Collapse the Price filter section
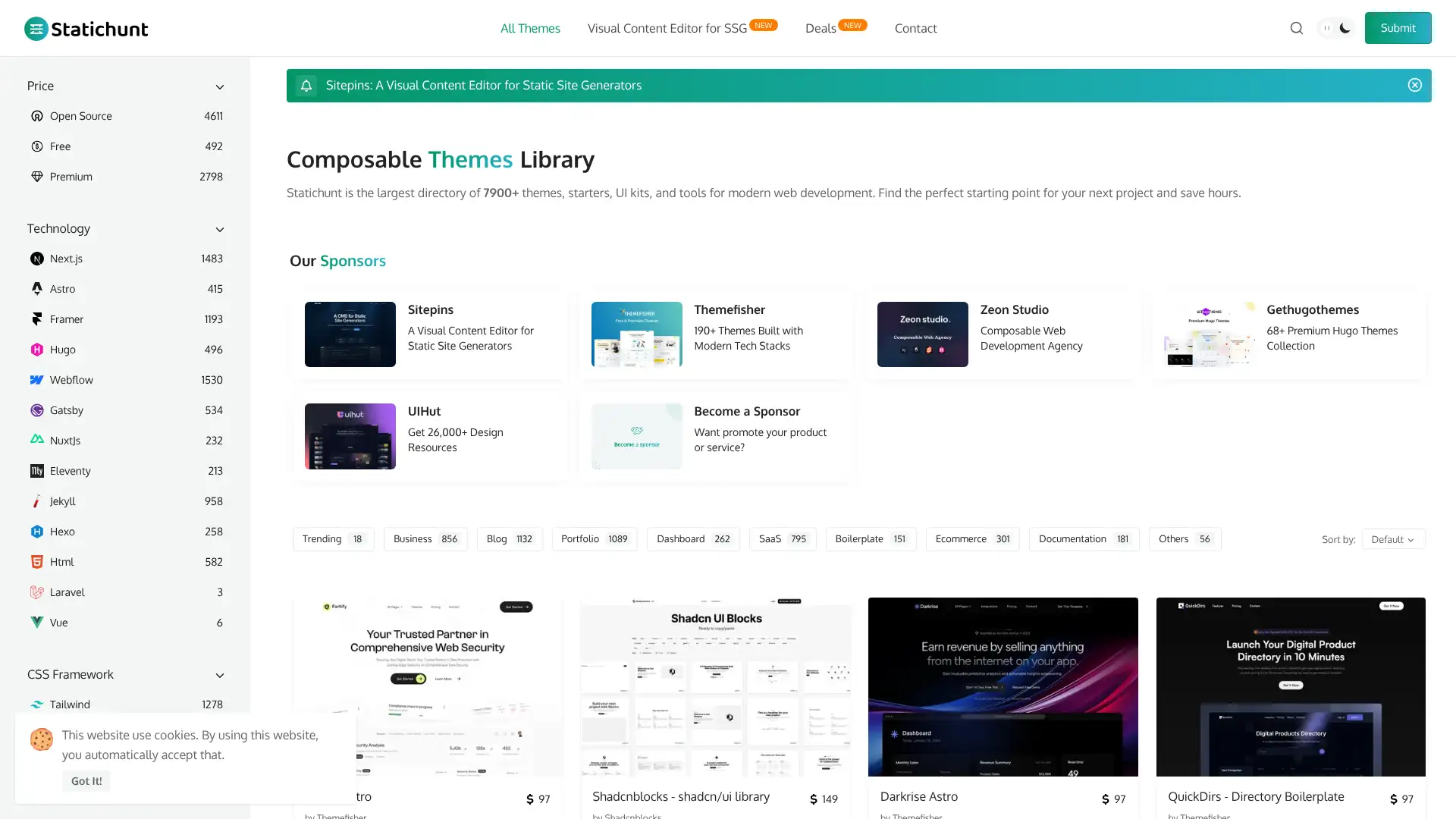Screen dimensions: 1456x819 [x=220, y=86]
